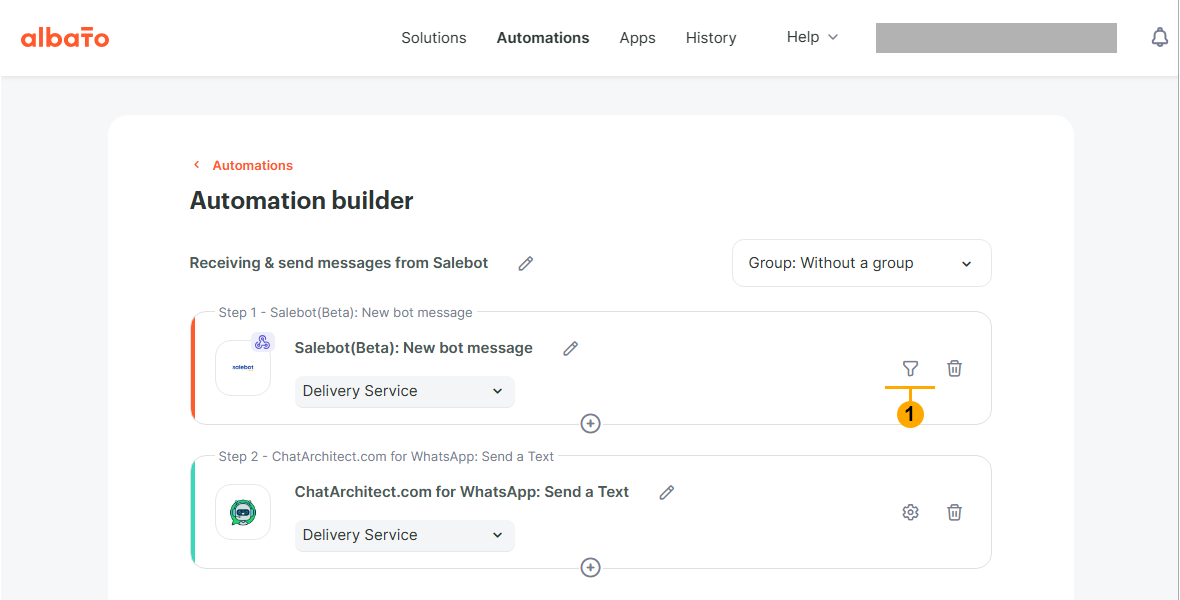Image resolution: width=1180 pixels, height=600 pixels.
Task: Click the Automation builder heading
Action: click(301, 201)
